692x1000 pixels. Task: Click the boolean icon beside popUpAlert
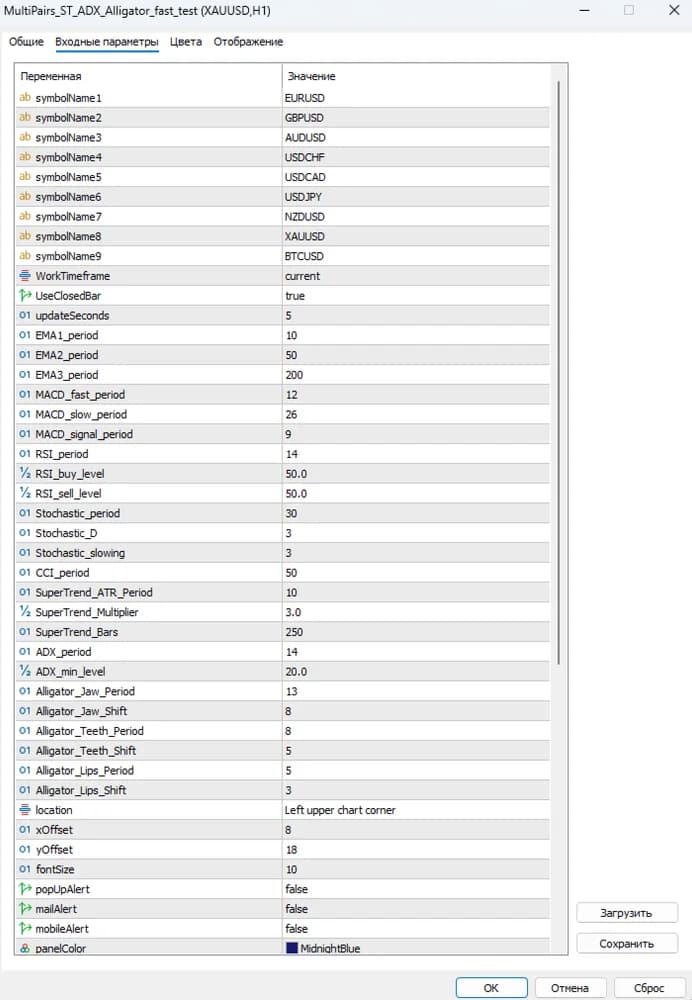[25, 888]
